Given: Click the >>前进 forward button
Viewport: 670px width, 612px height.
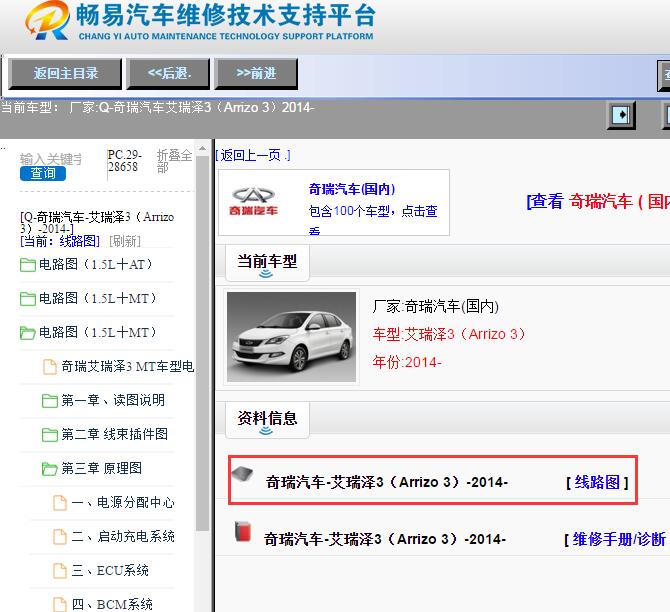Looking at the screenshot, I should pos(256,74).
